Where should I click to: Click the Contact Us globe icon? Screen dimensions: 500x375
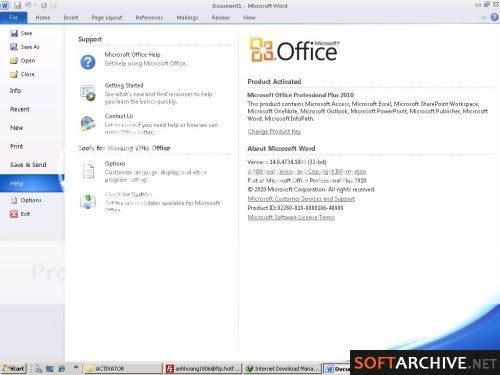pyautogui.click(x=88, y=124)
